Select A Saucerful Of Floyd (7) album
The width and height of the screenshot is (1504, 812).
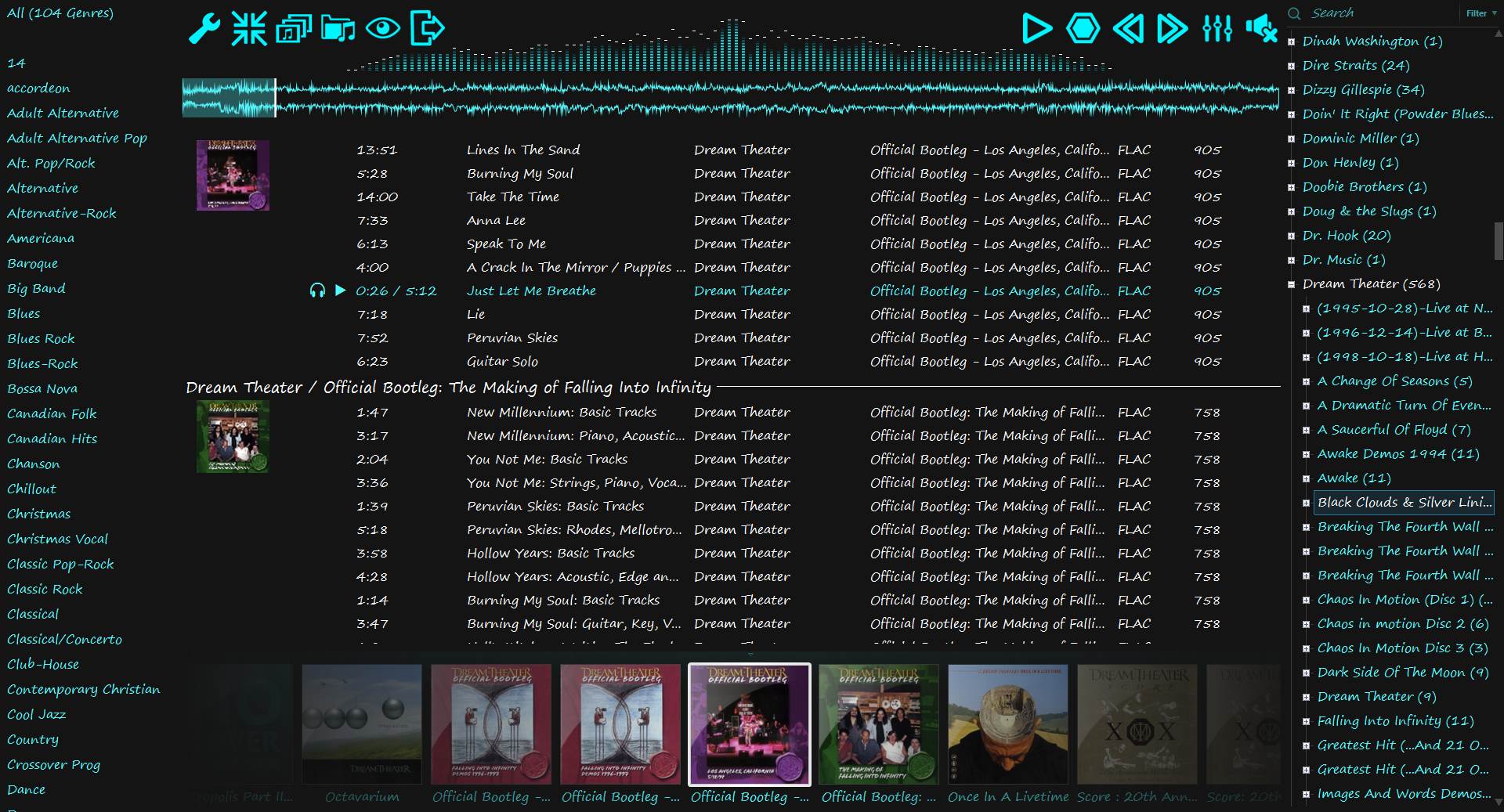pyautogui.click(x=1394, y=430)
